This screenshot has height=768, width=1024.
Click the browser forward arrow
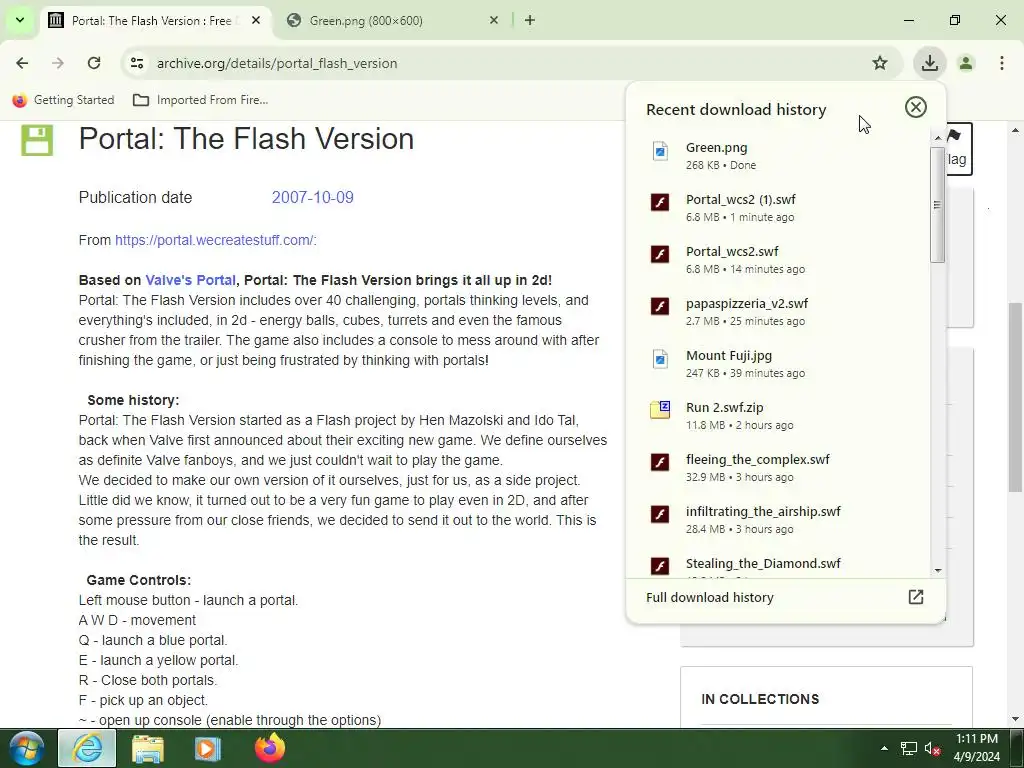point(58,63)
